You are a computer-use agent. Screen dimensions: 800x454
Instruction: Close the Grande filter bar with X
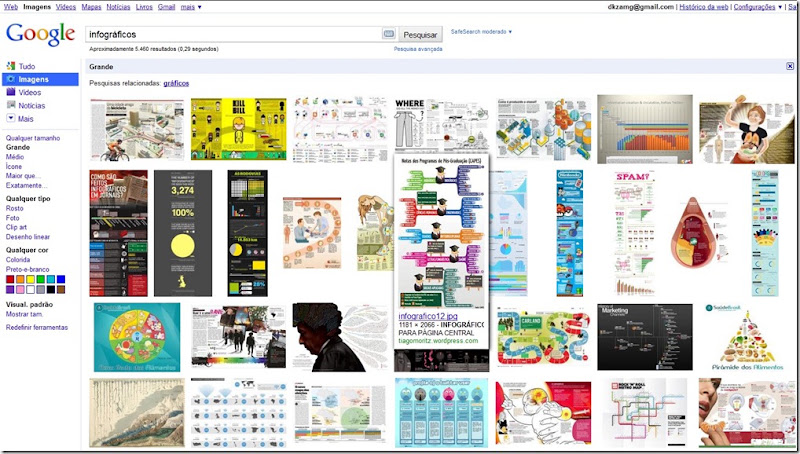[x=790, y=66]
